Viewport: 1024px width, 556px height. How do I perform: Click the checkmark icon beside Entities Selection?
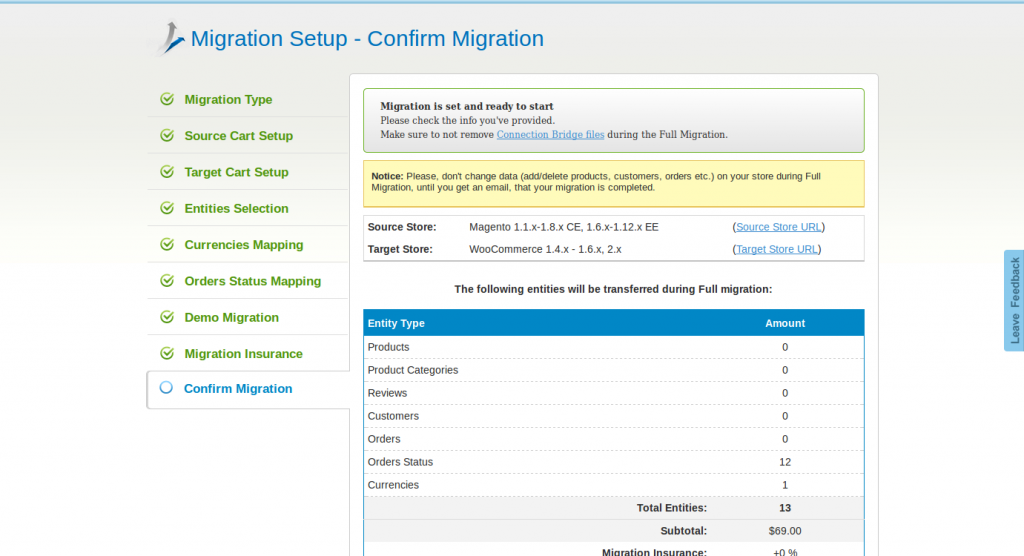pyautogui.click(x=167, y=208)
